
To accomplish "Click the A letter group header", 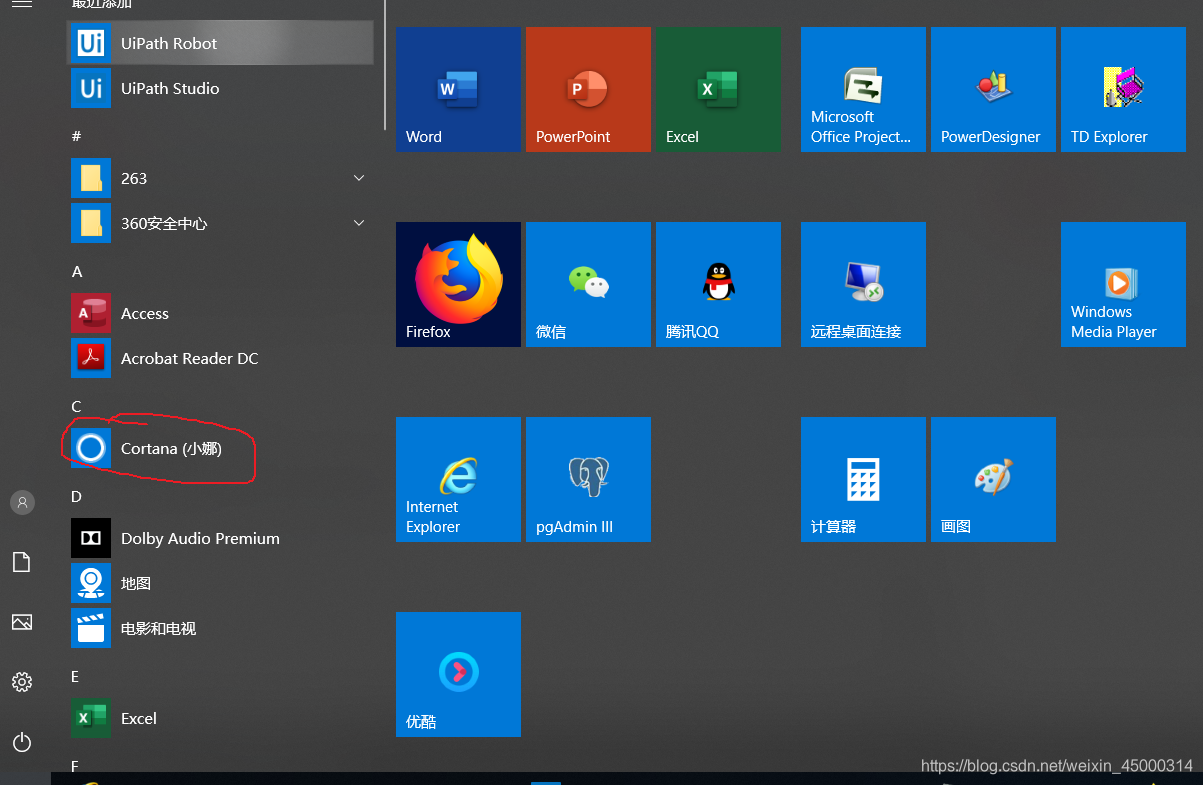I will pyautogui.click(x=77, y=271).
